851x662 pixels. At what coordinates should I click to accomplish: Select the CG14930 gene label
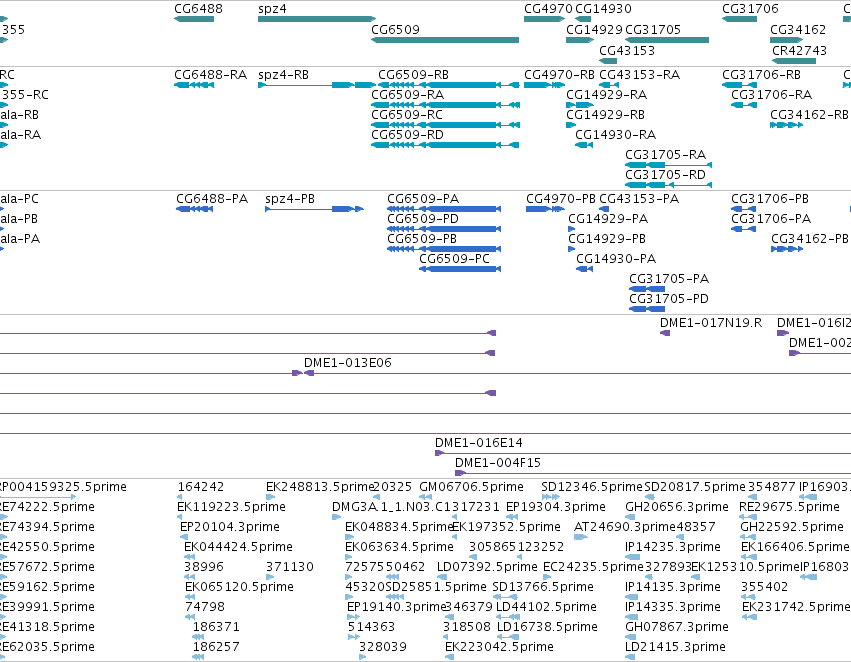(x=603, y=9)
